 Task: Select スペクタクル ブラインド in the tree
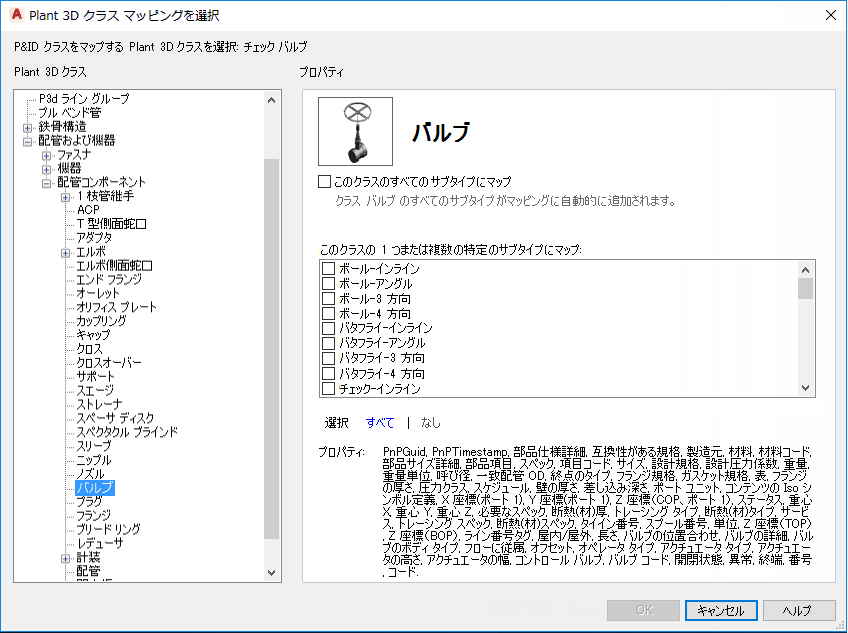click(127, 432)
